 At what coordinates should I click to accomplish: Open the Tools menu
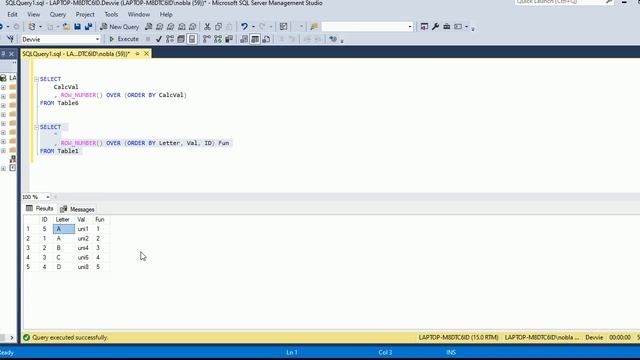[111, 14]
